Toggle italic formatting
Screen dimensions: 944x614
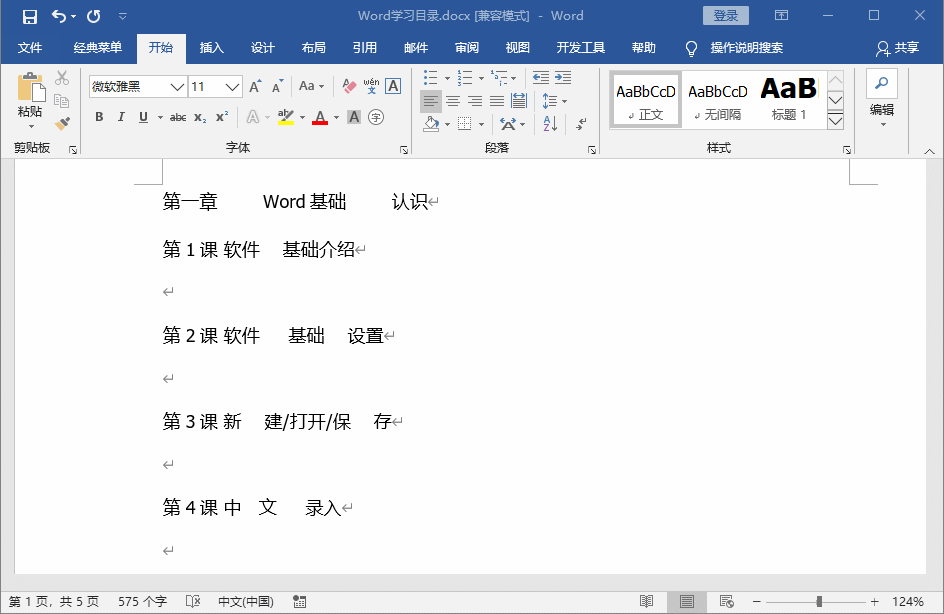point(121,117)
